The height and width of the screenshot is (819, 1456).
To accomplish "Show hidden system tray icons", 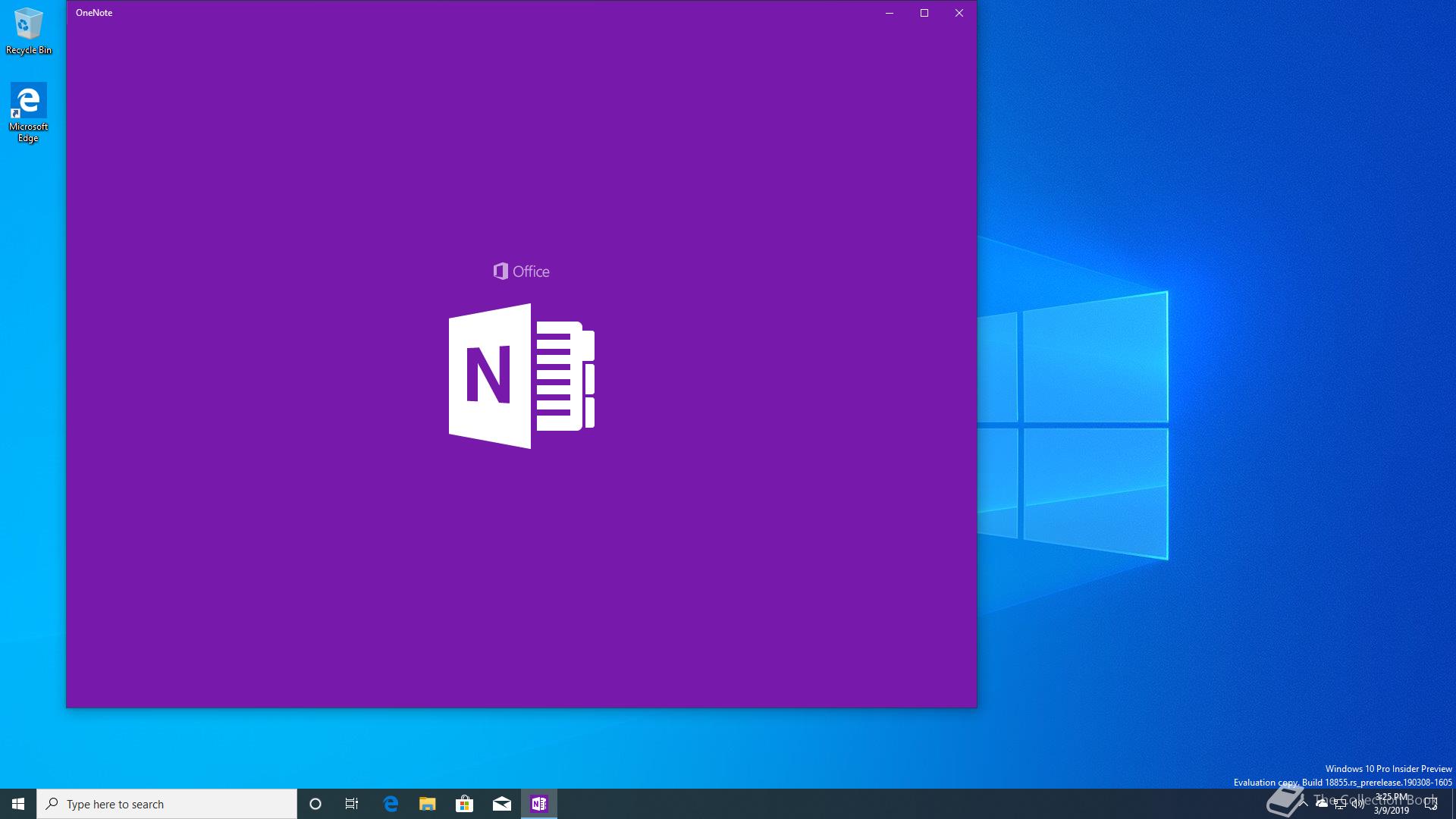I will [1304, 804].
